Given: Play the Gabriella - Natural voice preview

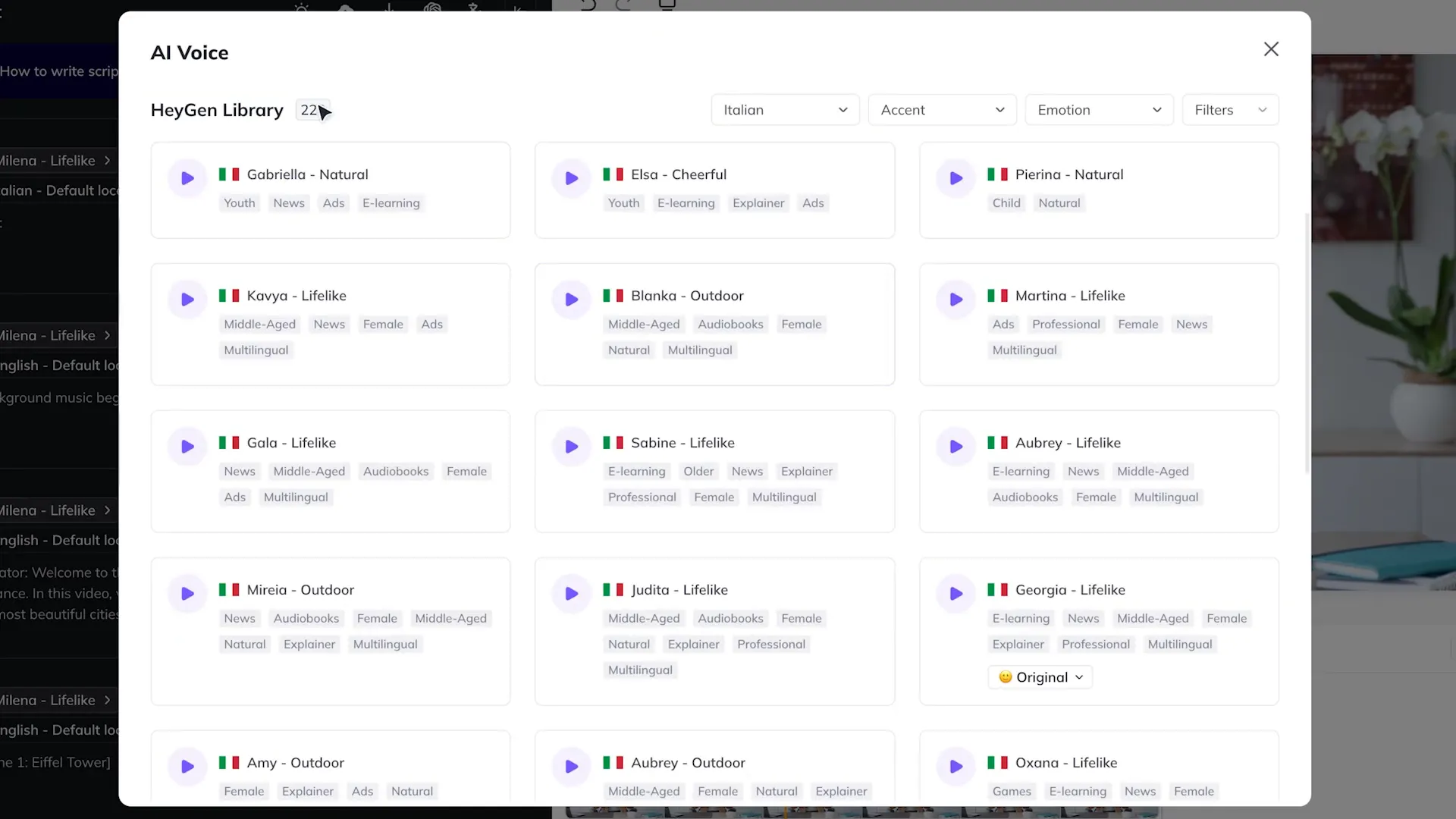Looking at the screenshot, I should pos(187,178).
